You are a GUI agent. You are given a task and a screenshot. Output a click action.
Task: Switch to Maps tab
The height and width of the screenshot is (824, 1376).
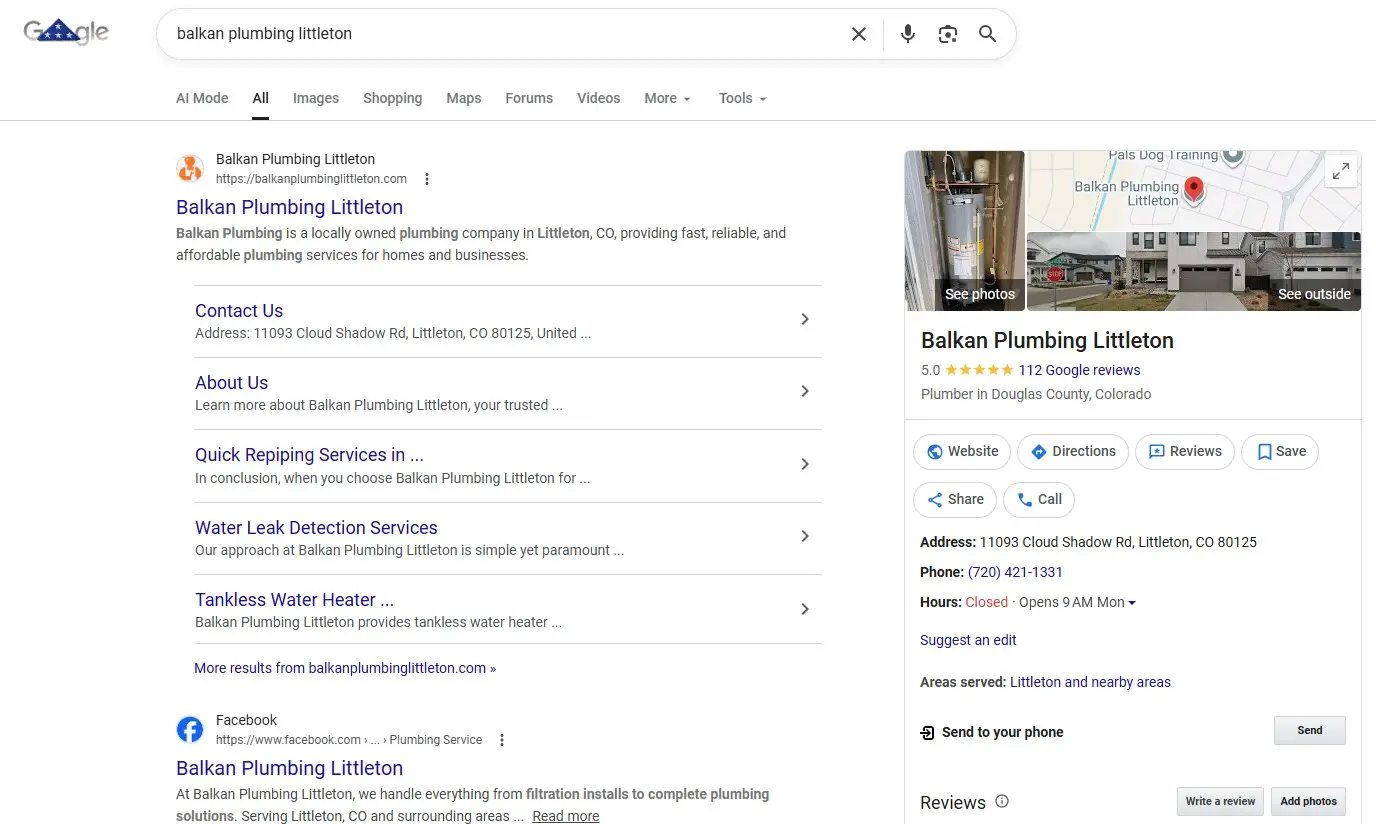point(464,98)
